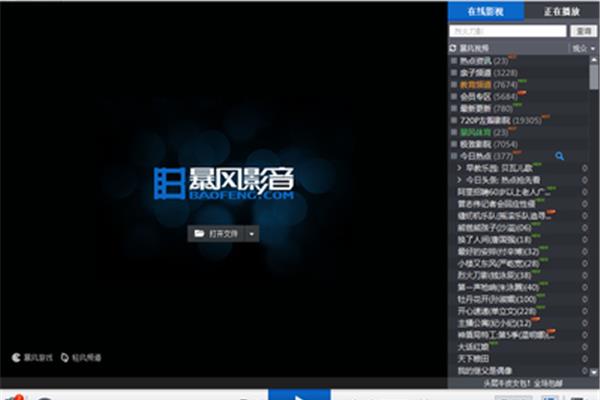Click the circle icon in the 主播公寓 row

(x=585, y=323)
